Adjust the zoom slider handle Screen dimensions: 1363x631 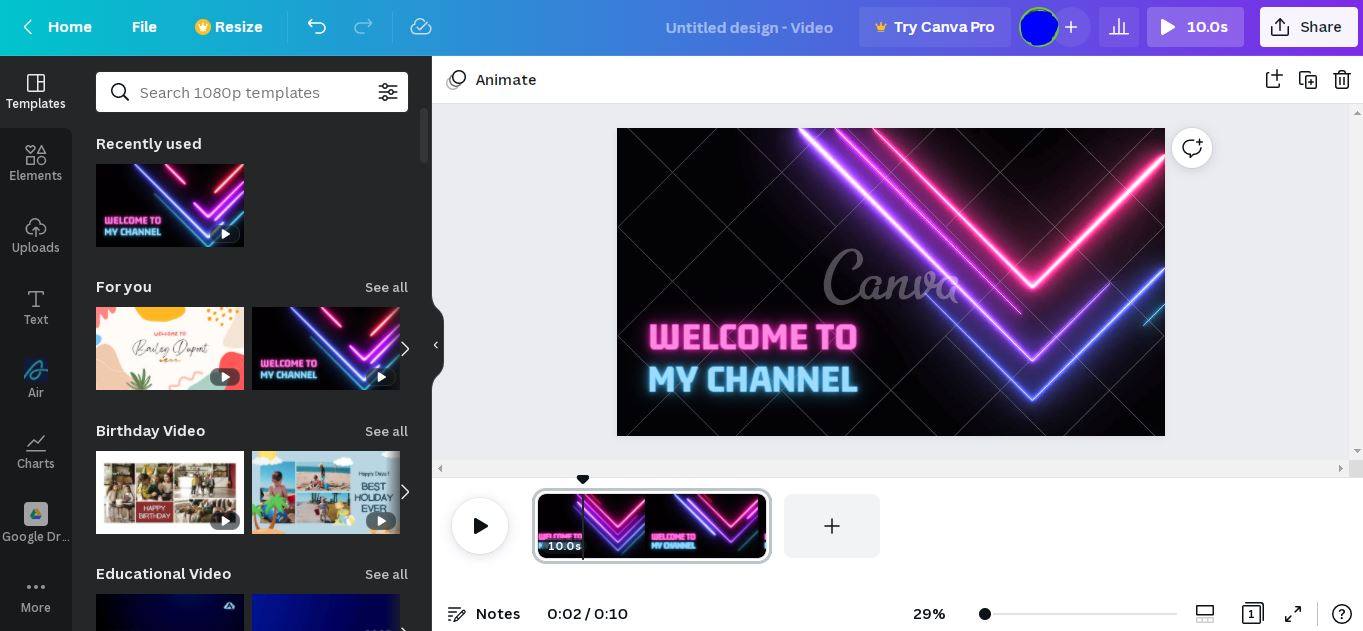click(985, 614)
